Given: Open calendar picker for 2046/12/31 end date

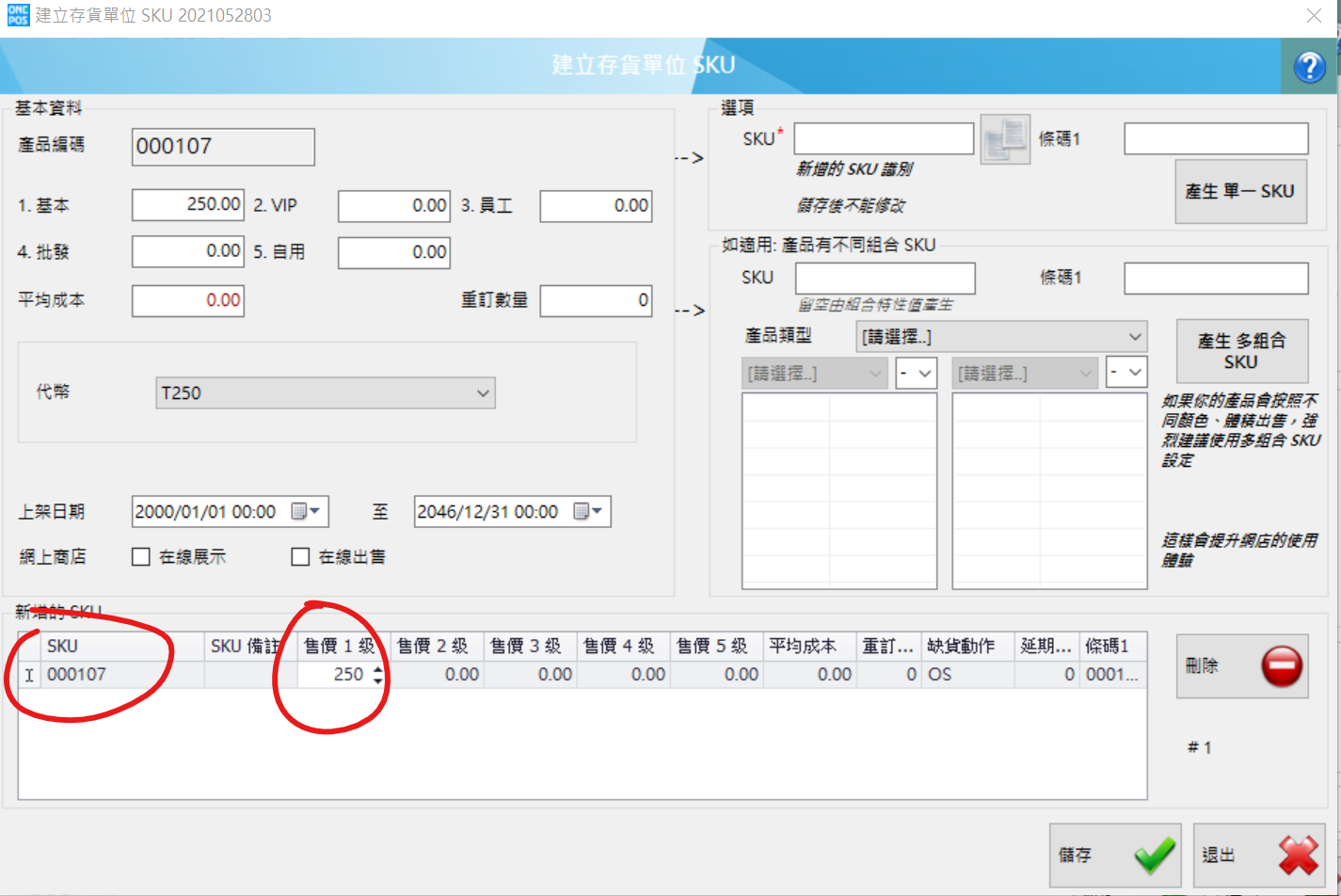Looking at the screenshot, I should pyautogui.click(x=588, y=511).
